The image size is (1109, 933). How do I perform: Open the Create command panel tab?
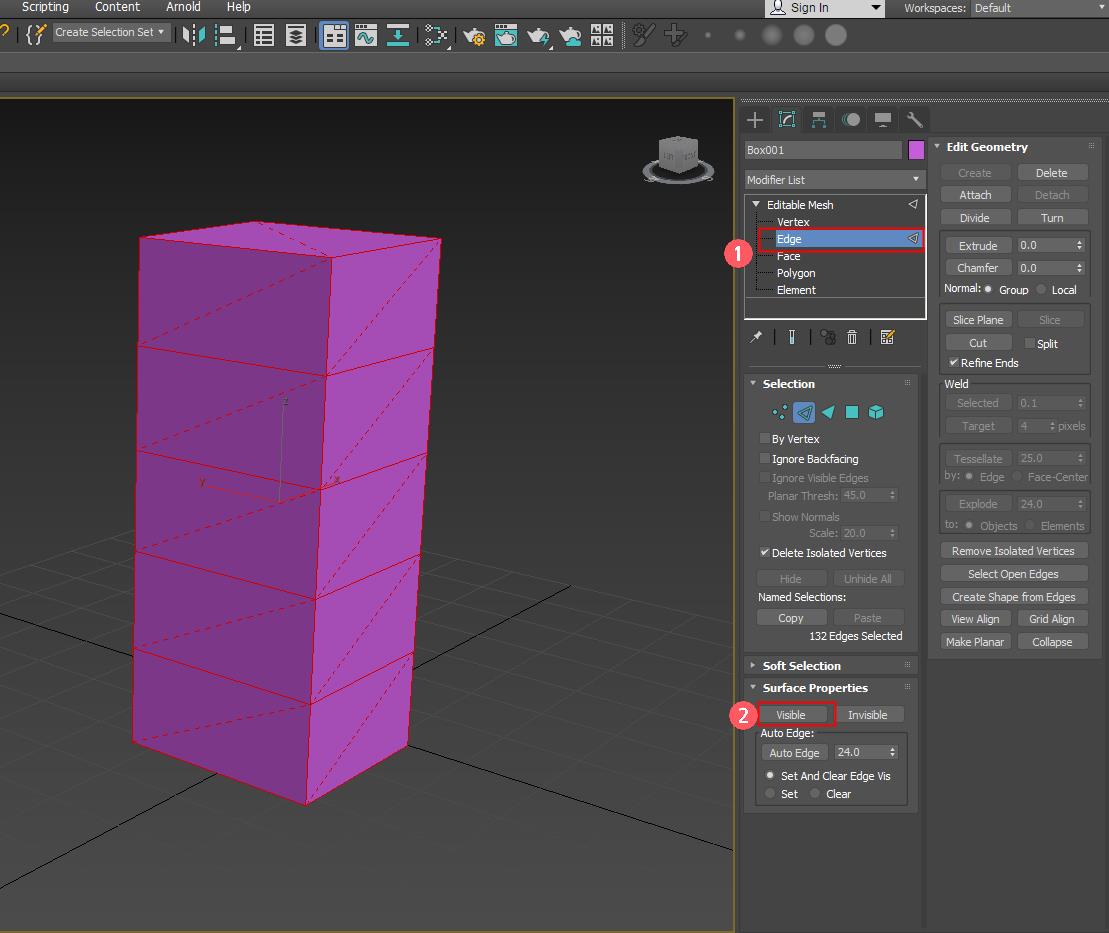[x=755, y=120]
